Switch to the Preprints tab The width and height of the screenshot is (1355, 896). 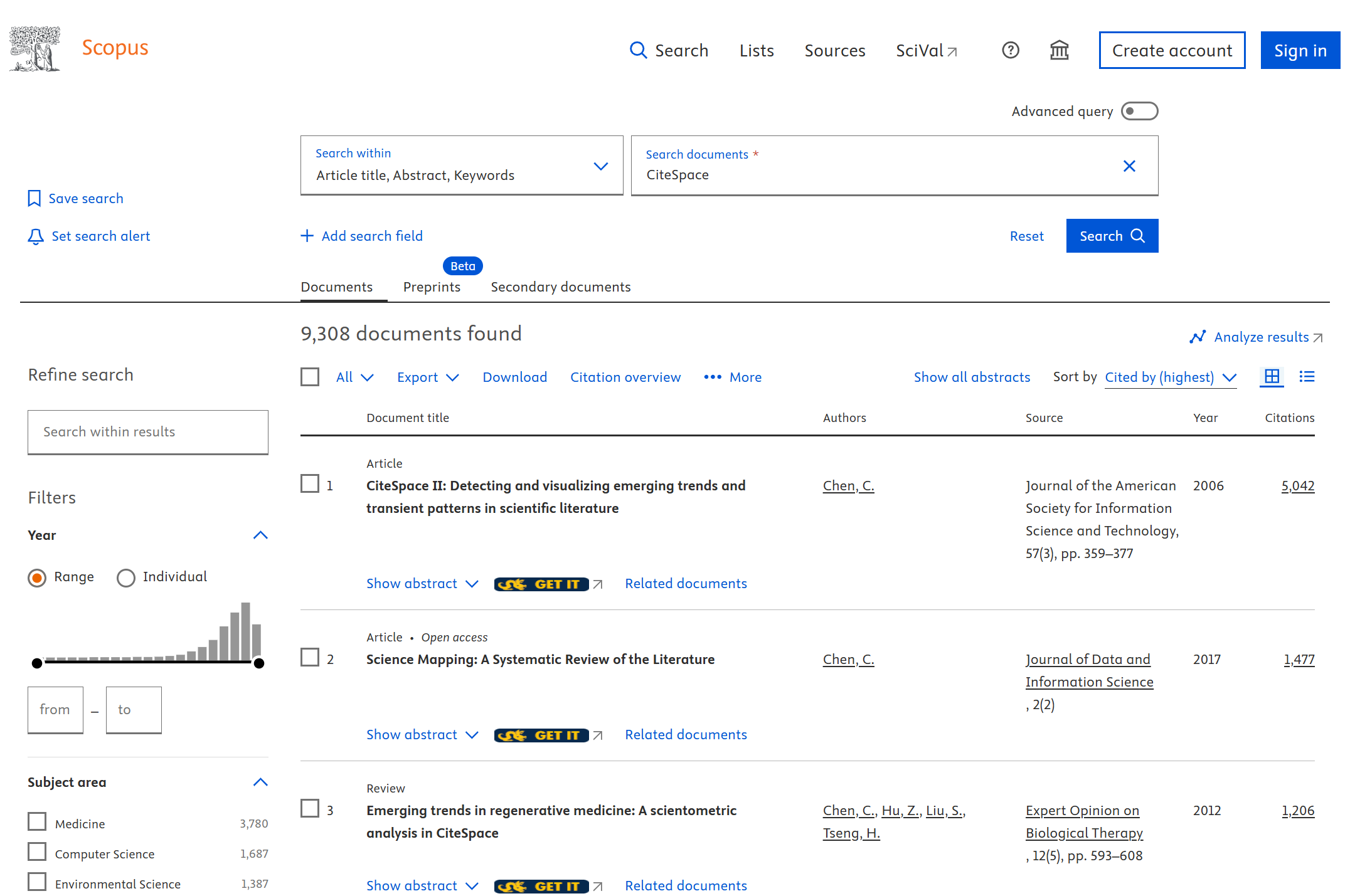[x=432, y=287]
